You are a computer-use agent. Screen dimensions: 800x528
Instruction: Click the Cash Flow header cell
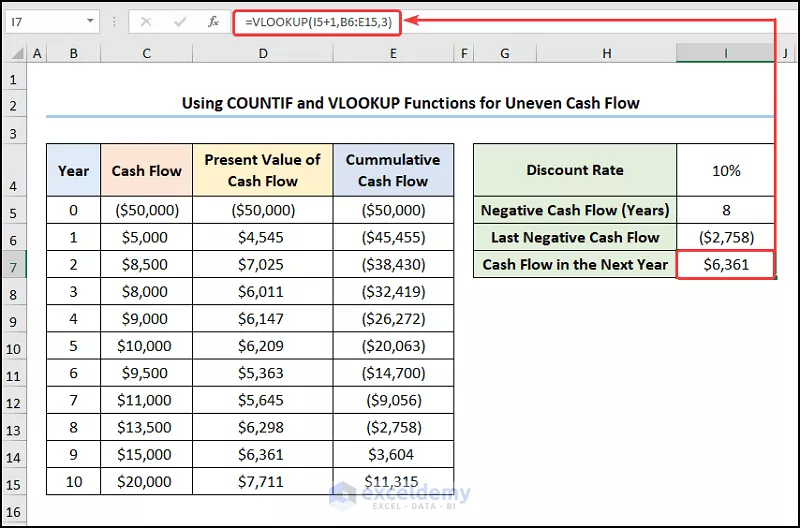click(x=146, y=170)
